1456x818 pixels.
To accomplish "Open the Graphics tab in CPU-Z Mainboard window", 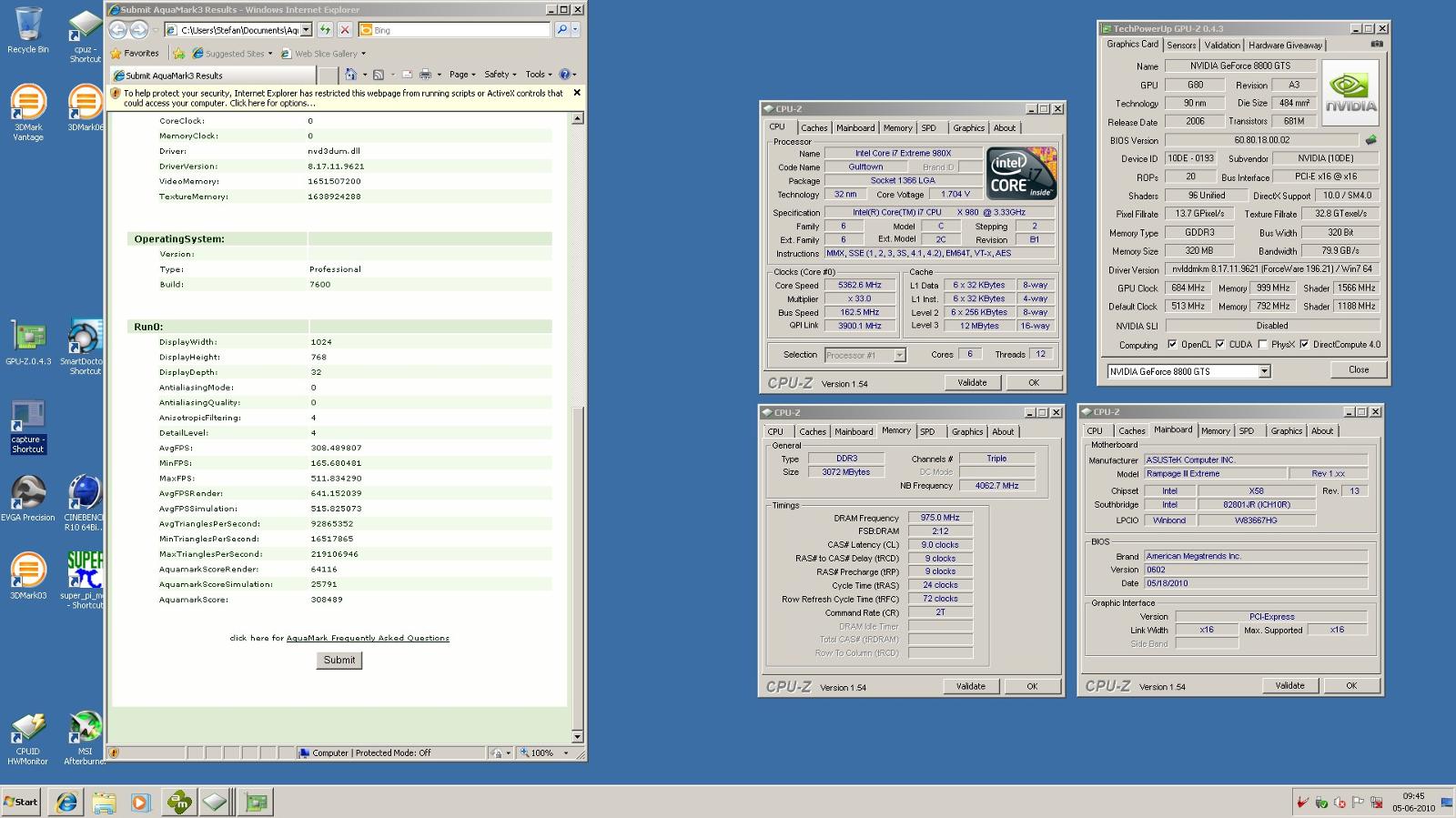I will tap(1286, 431).
